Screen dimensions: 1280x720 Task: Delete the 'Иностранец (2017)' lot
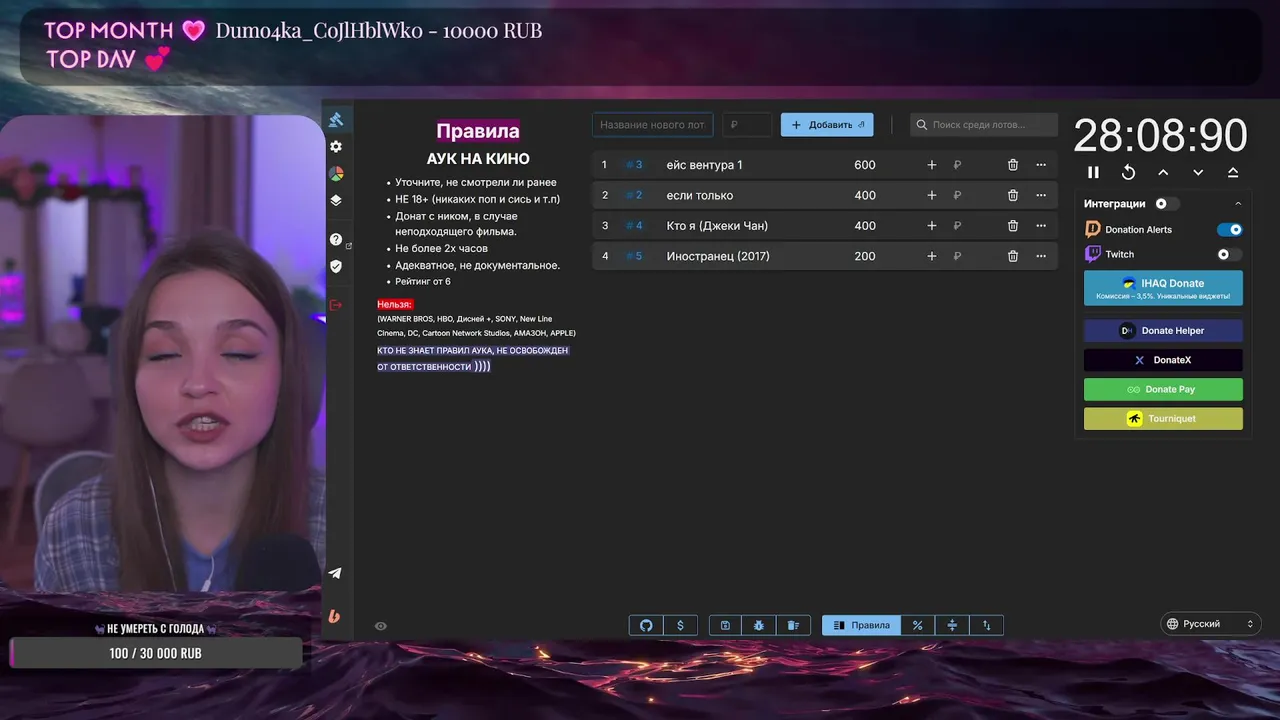click(1013, 256)
